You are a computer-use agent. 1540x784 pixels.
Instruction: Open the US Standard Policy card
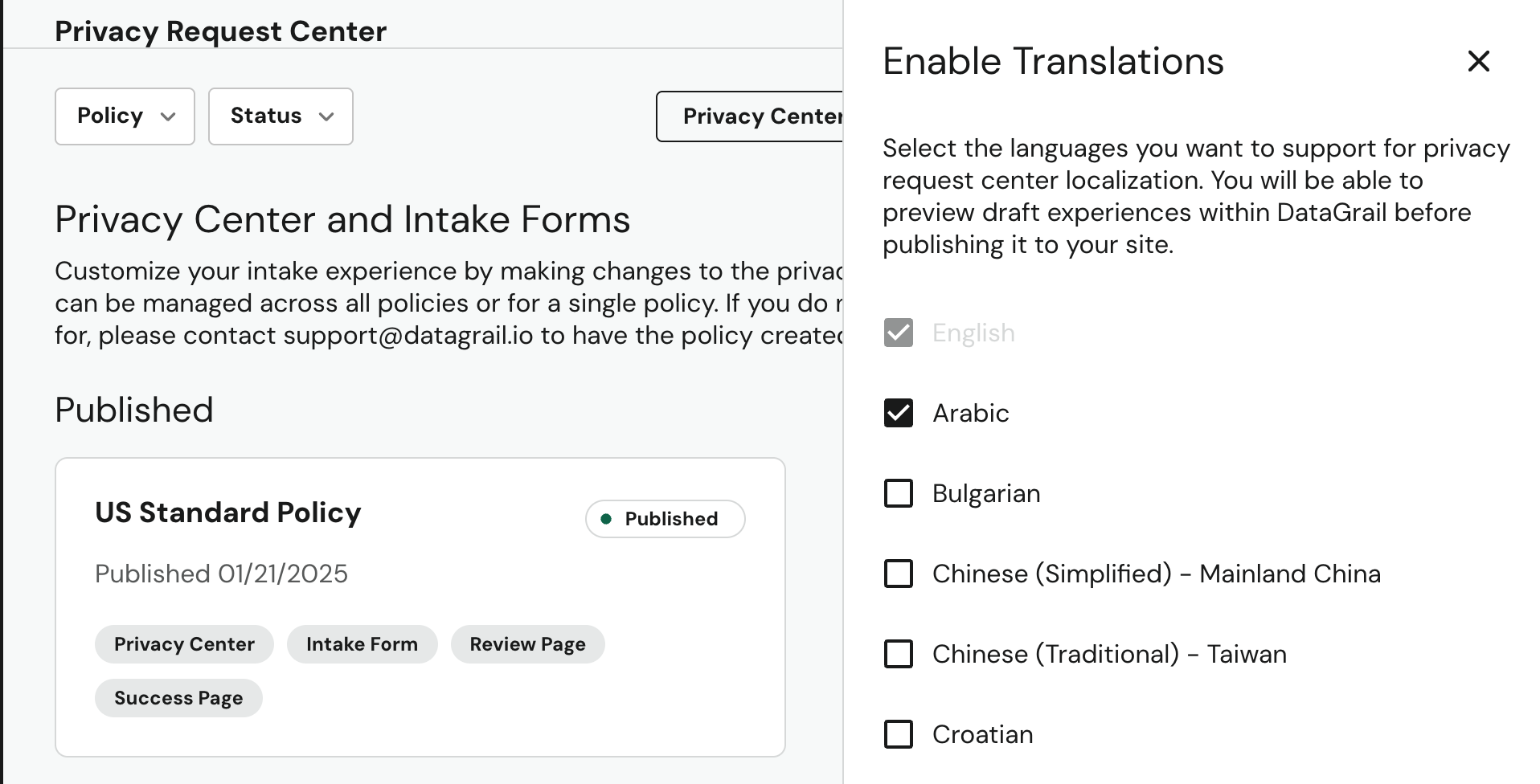227,512
